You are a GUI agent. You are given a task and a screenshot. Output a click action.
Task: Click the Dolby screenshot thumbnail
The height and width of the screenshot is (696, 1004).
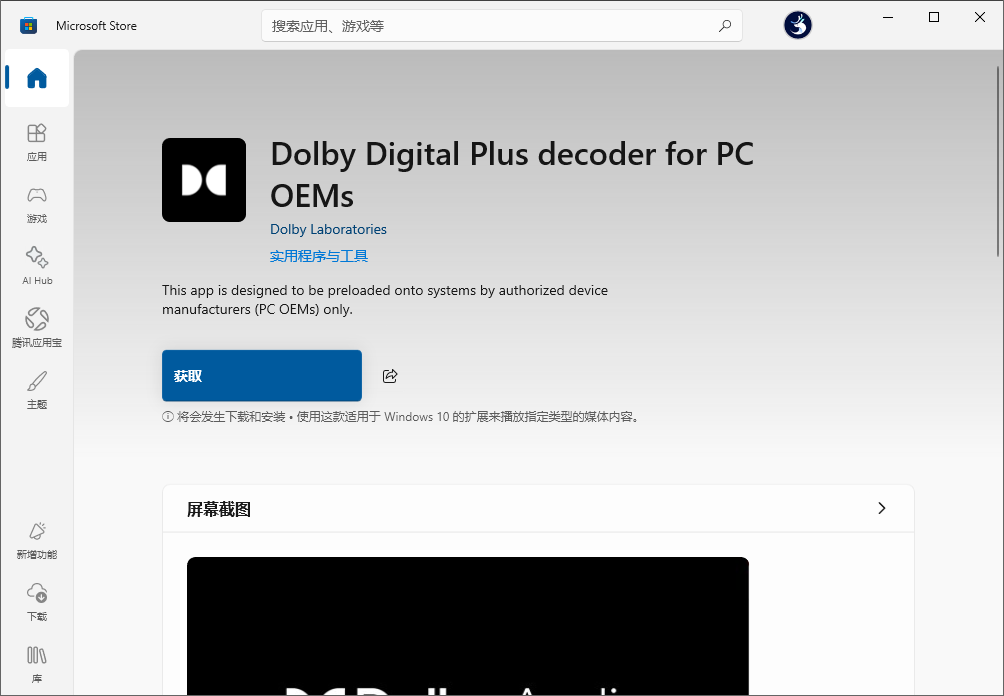(x=467, y=626)
